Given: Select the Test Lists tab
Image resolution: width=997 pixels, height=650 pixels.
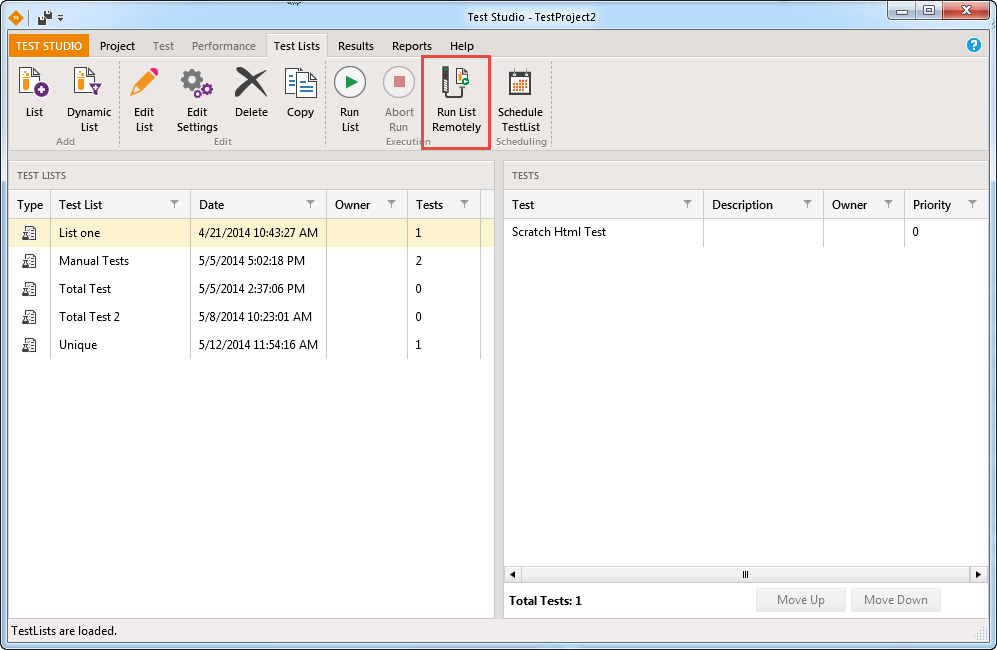Looking at the screenshot, I should coord(297,46).
